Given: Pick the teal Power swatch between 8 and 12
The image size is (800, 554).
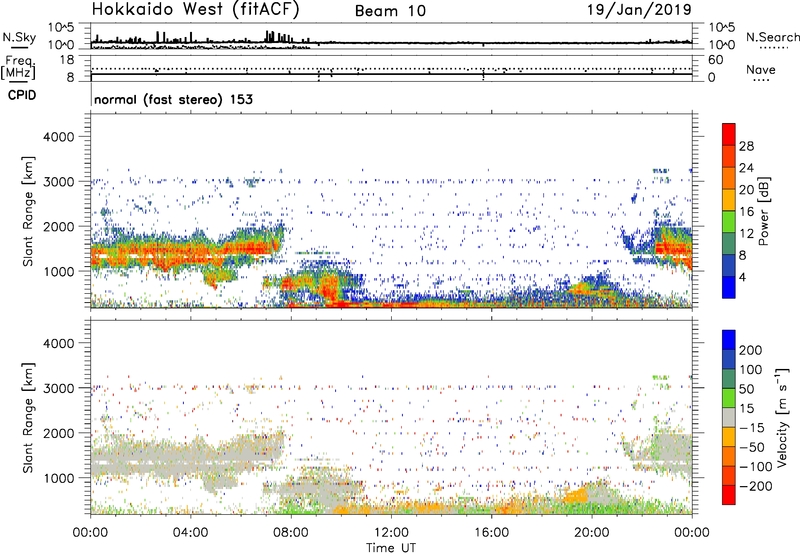Looking at the screenshot, I should pyautogui.click(x=729, y=244).
